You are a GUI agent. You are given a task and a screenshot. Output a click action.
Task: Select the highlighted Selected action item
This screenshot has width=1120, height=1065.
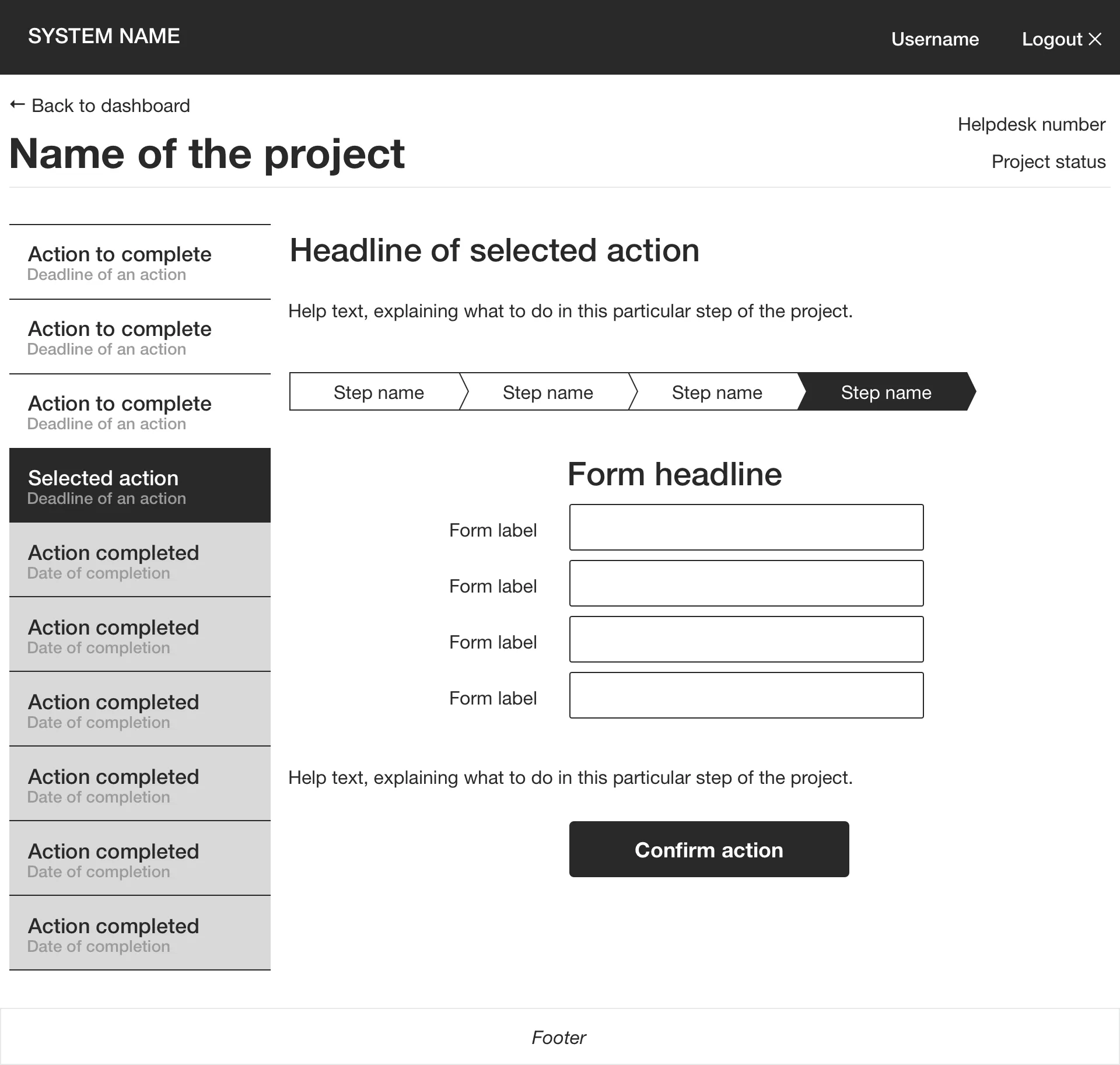coord(140,485)
